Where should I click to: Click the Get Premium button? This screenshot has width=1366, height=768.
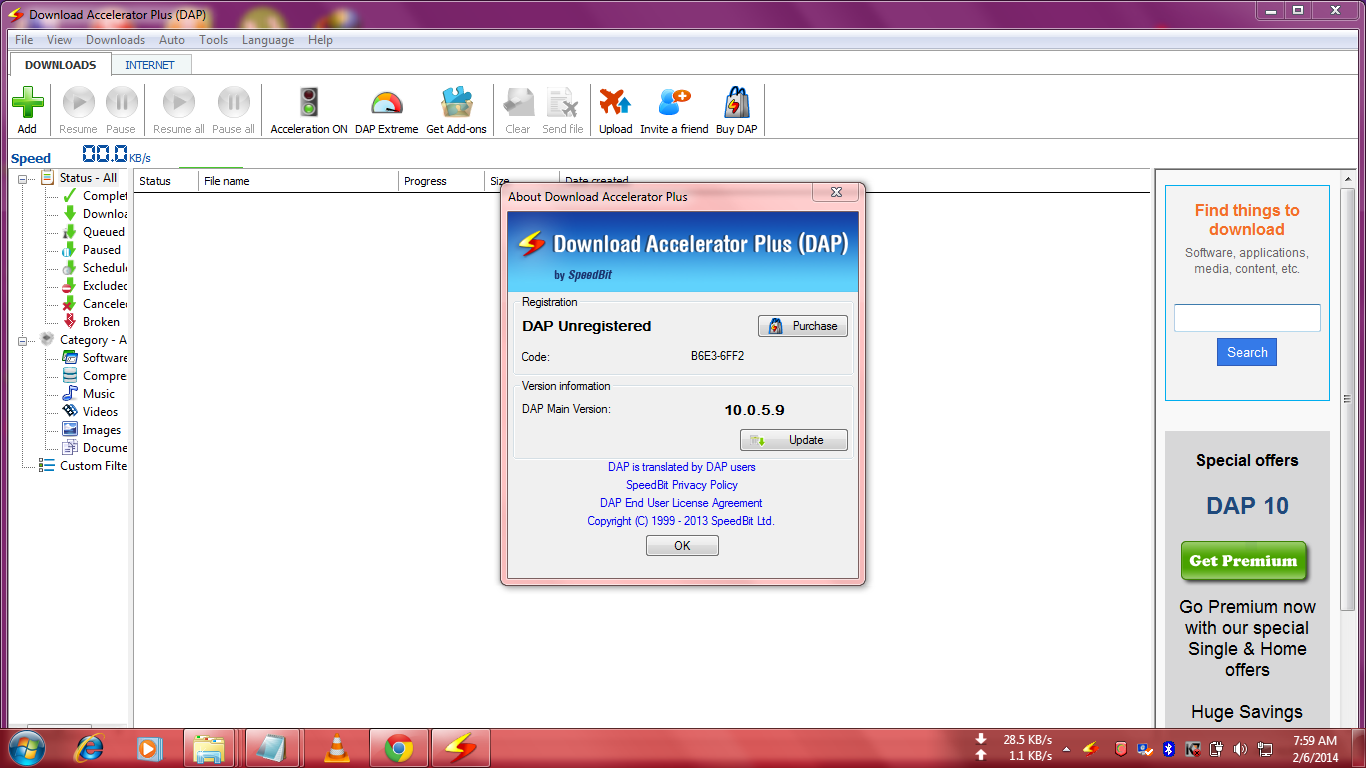point(1243,561)
